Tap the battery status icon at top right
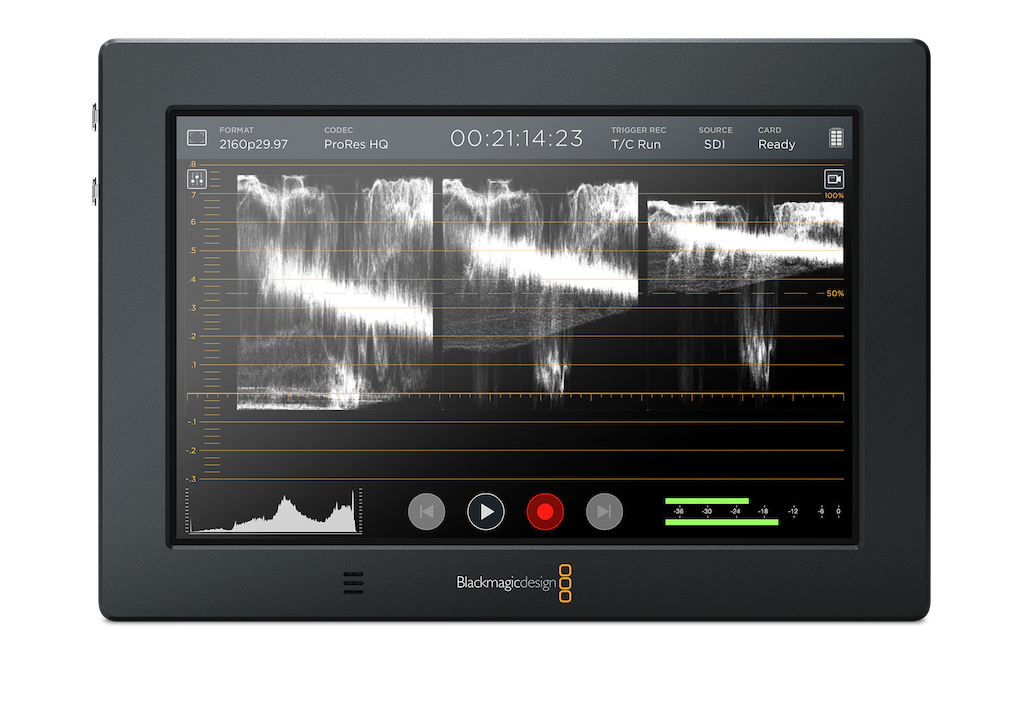This screenshot has width=1029, height=720. click(x=836, y=137)
